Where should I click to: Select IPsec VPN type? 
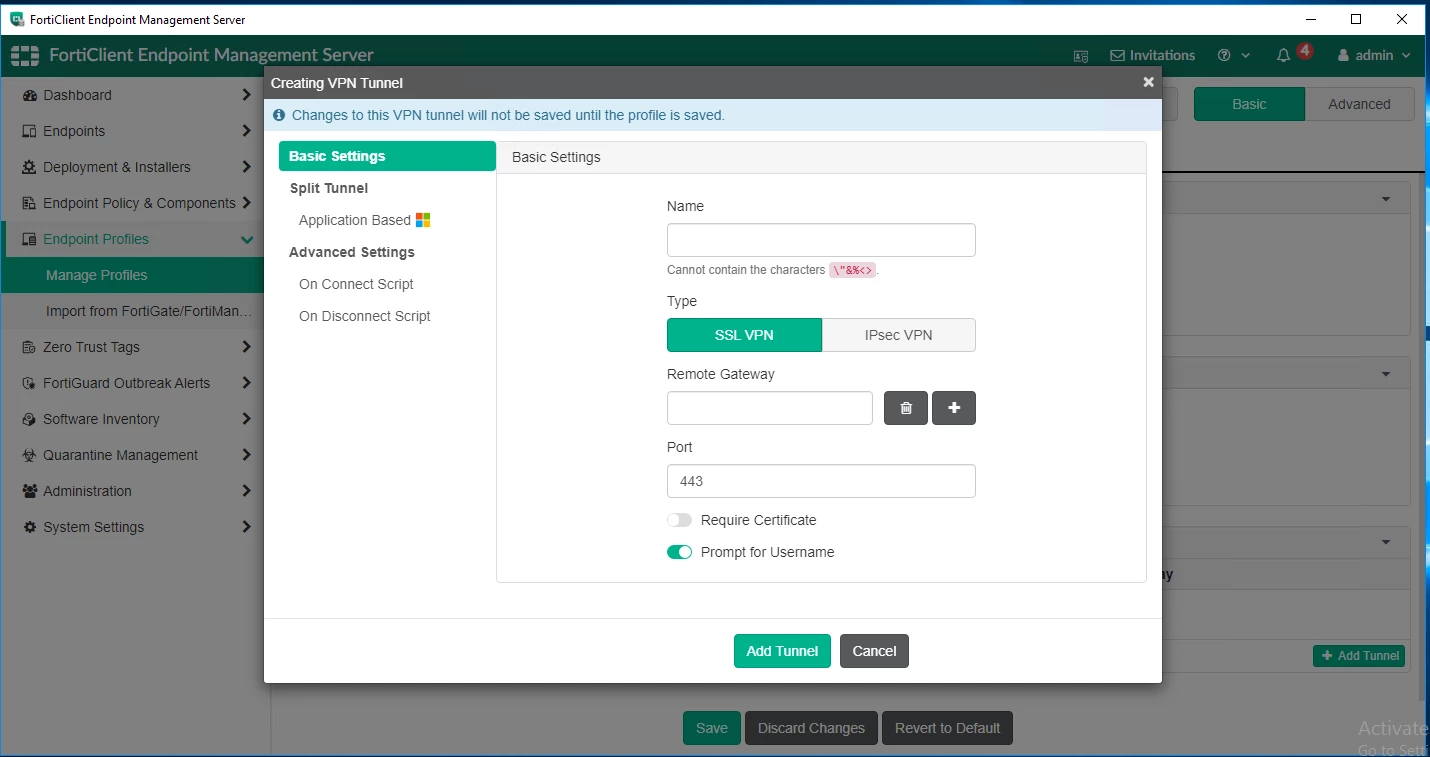pos(899,335)
